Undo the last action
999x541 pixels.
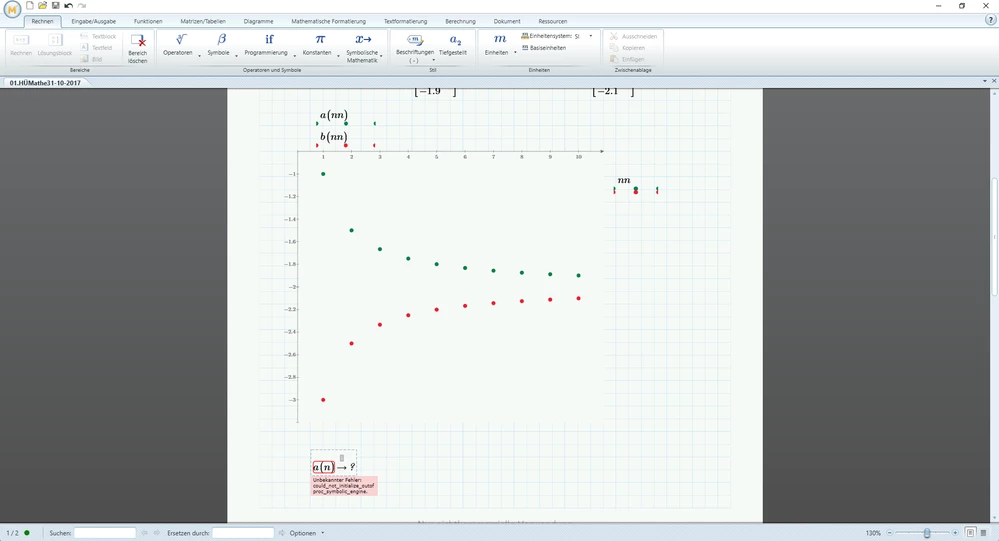click(x=68, y=6)
